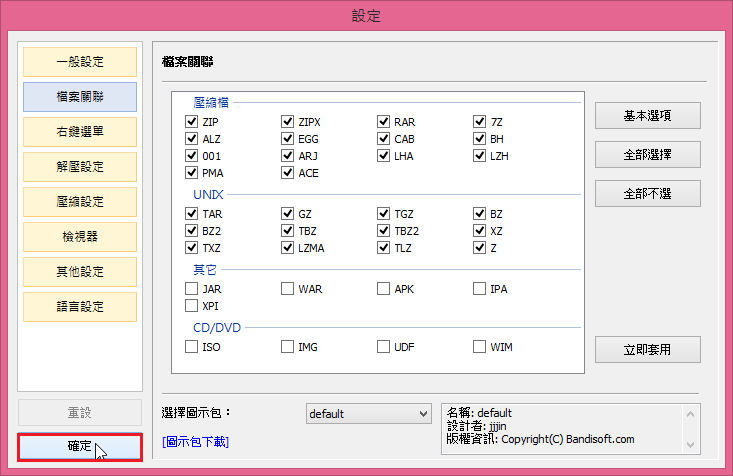
Task: Switch to 其他設定 tab
Action: 80,272
